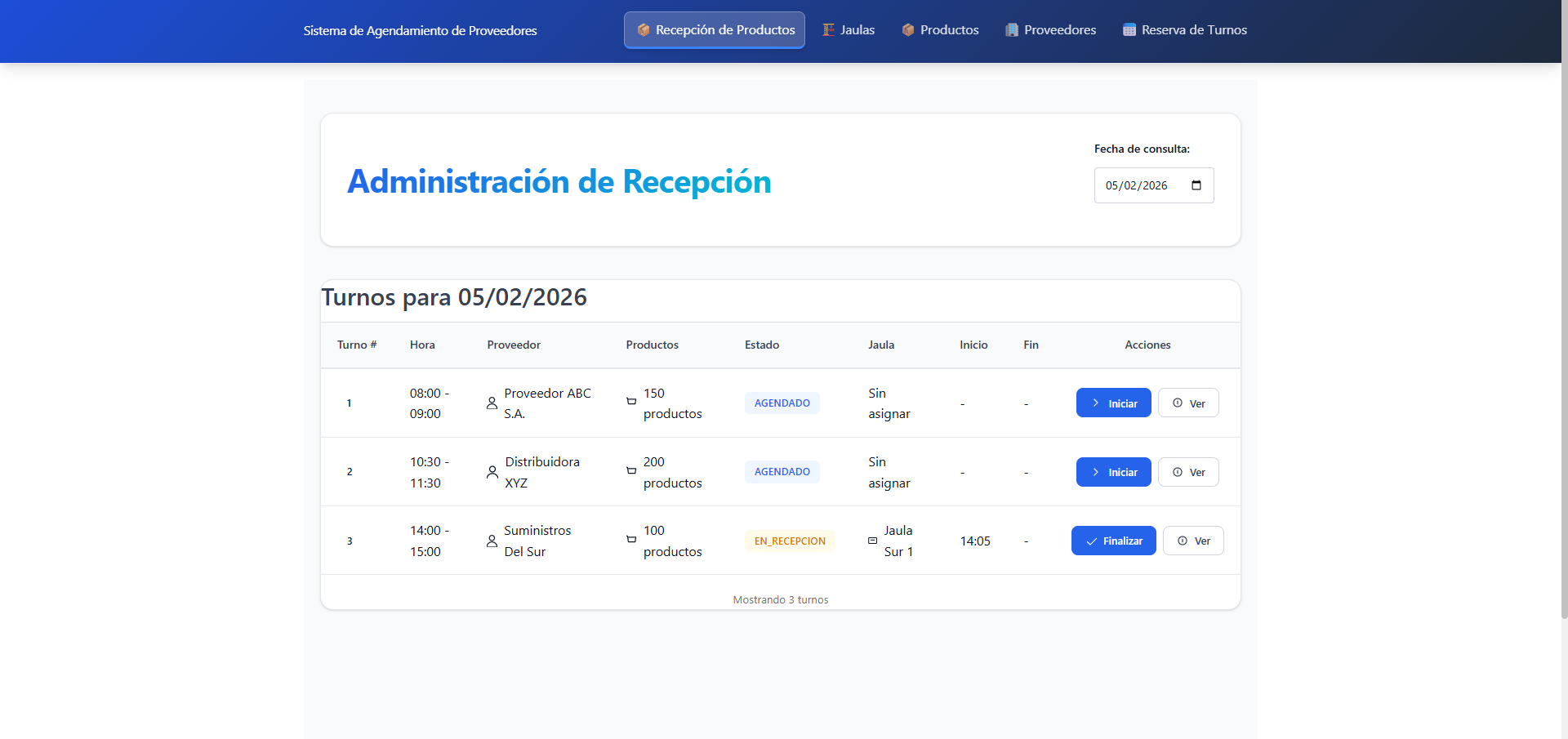Click the Jaulas cage icon in navbar
This screenshot has width=1568, height=739.
coord(827,29)
